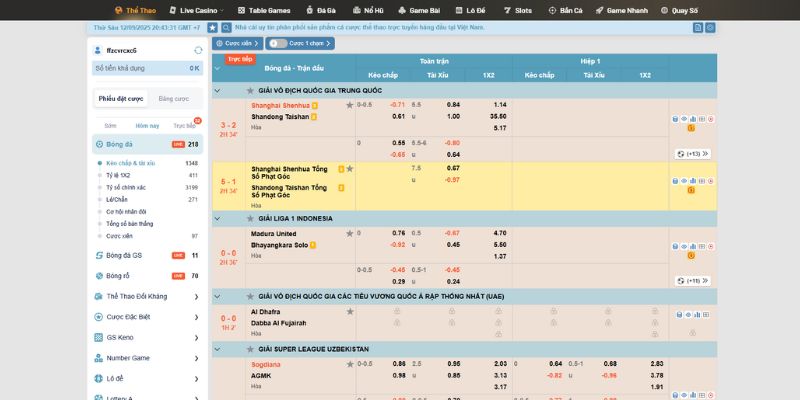This screenshot has height=400, width=800.
Task: Open the document icon at the right of the top bar
Action: click(698, 28)
